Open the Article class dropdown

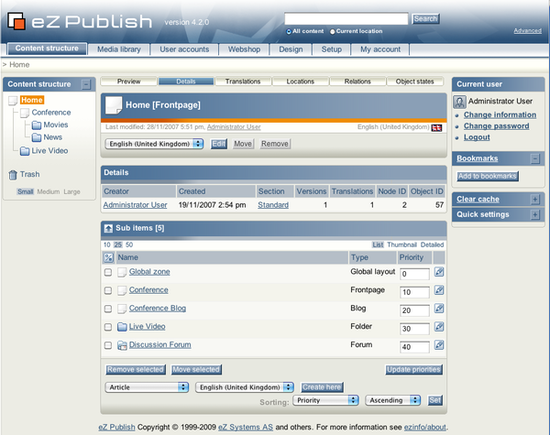(147, 387)
